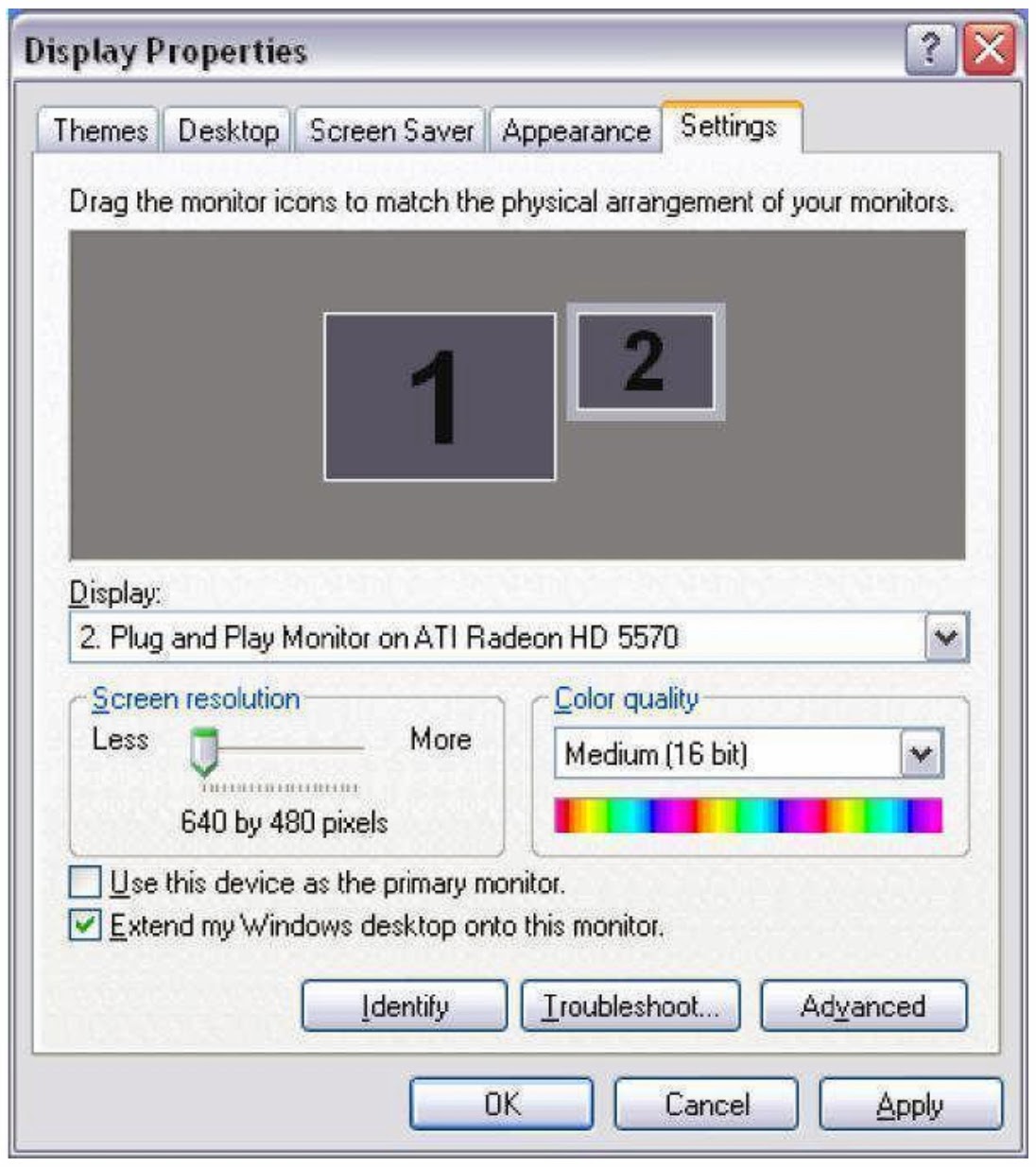
Task: Open Advanced display settings
Action: 864,1006
